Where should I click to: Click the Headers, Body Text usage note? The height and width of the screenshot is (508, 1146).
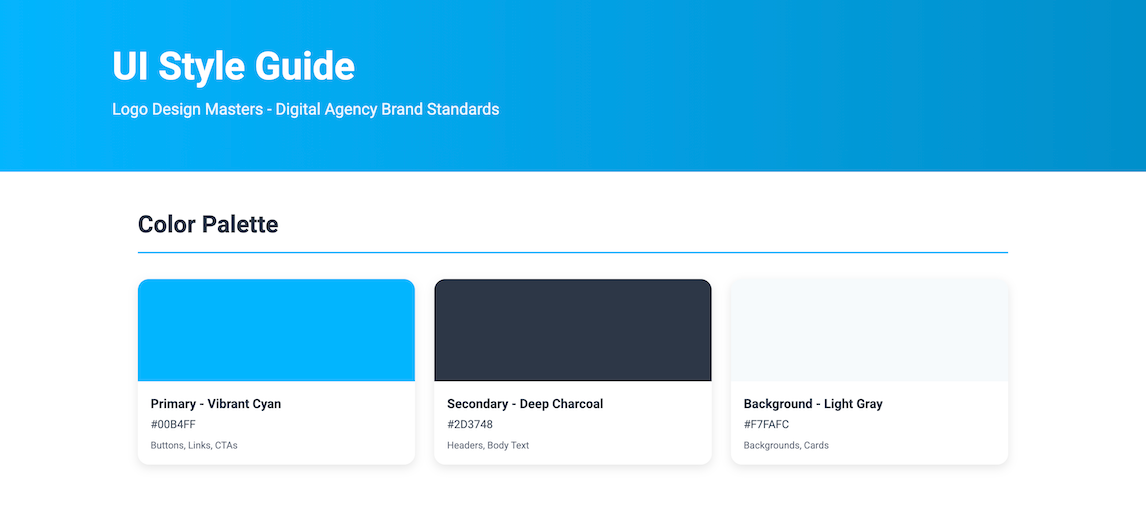(x=488, y=445)
